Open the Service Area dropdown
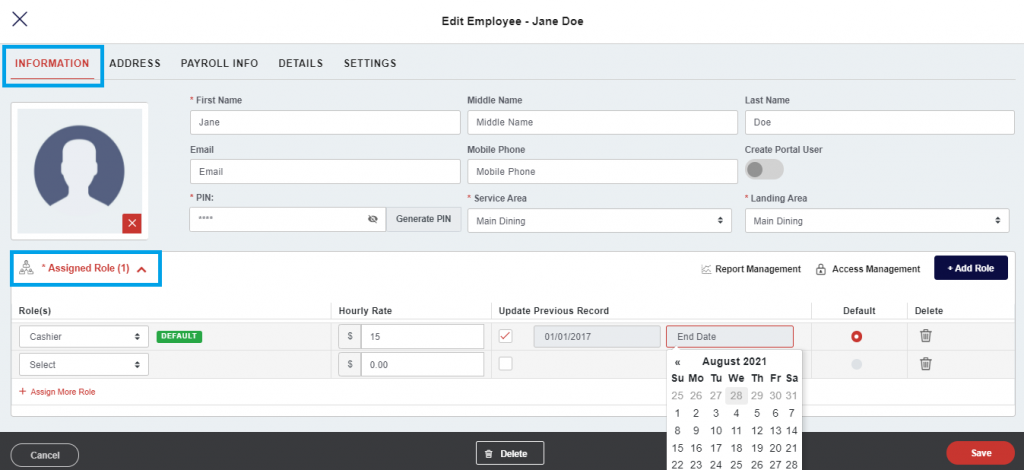This screenshot has height=470, width=1024. pyautogui.click(x=600, y=221)
